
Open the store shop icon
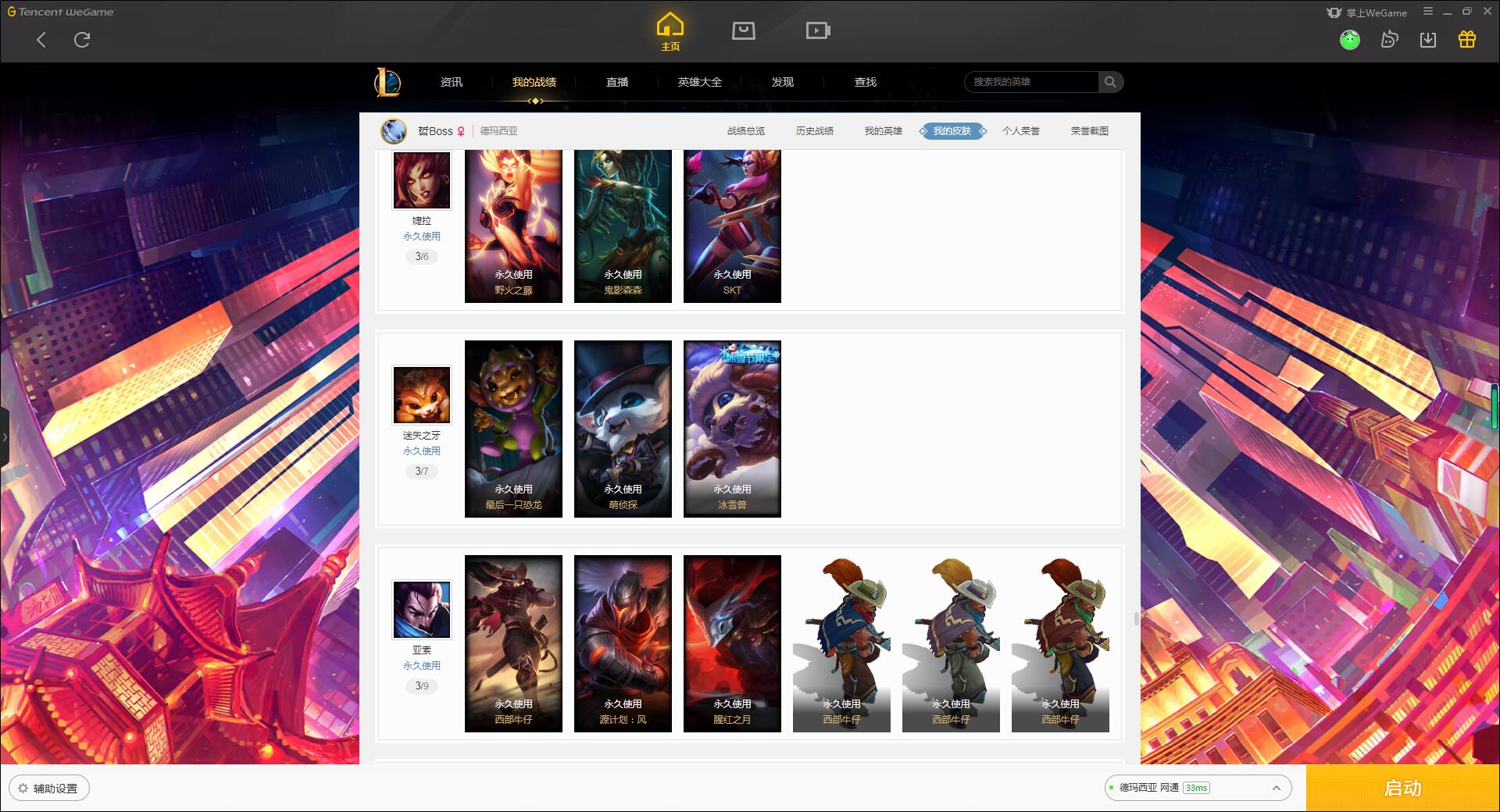(x=744, y=30)
